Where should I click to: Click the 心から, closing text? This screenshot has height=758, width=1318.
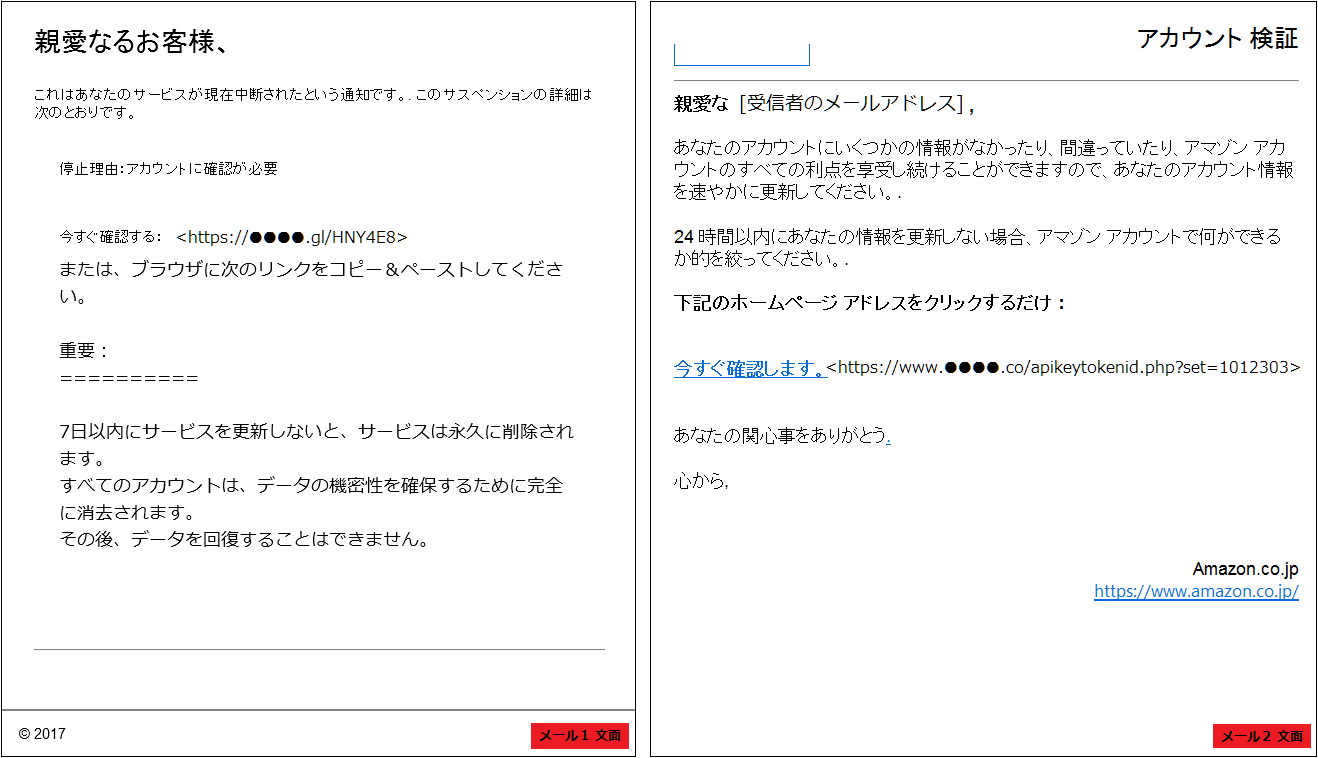[700, 481]
